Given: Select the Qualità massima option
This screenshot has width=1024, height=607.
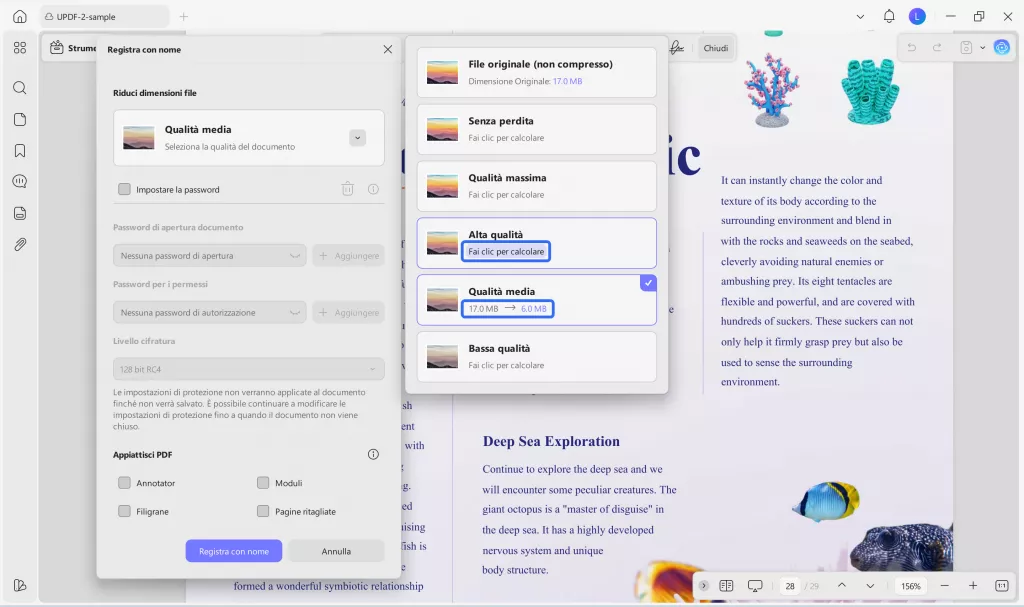Looking at the screenshot, I should pyautogui.click(x=537, y=186).
